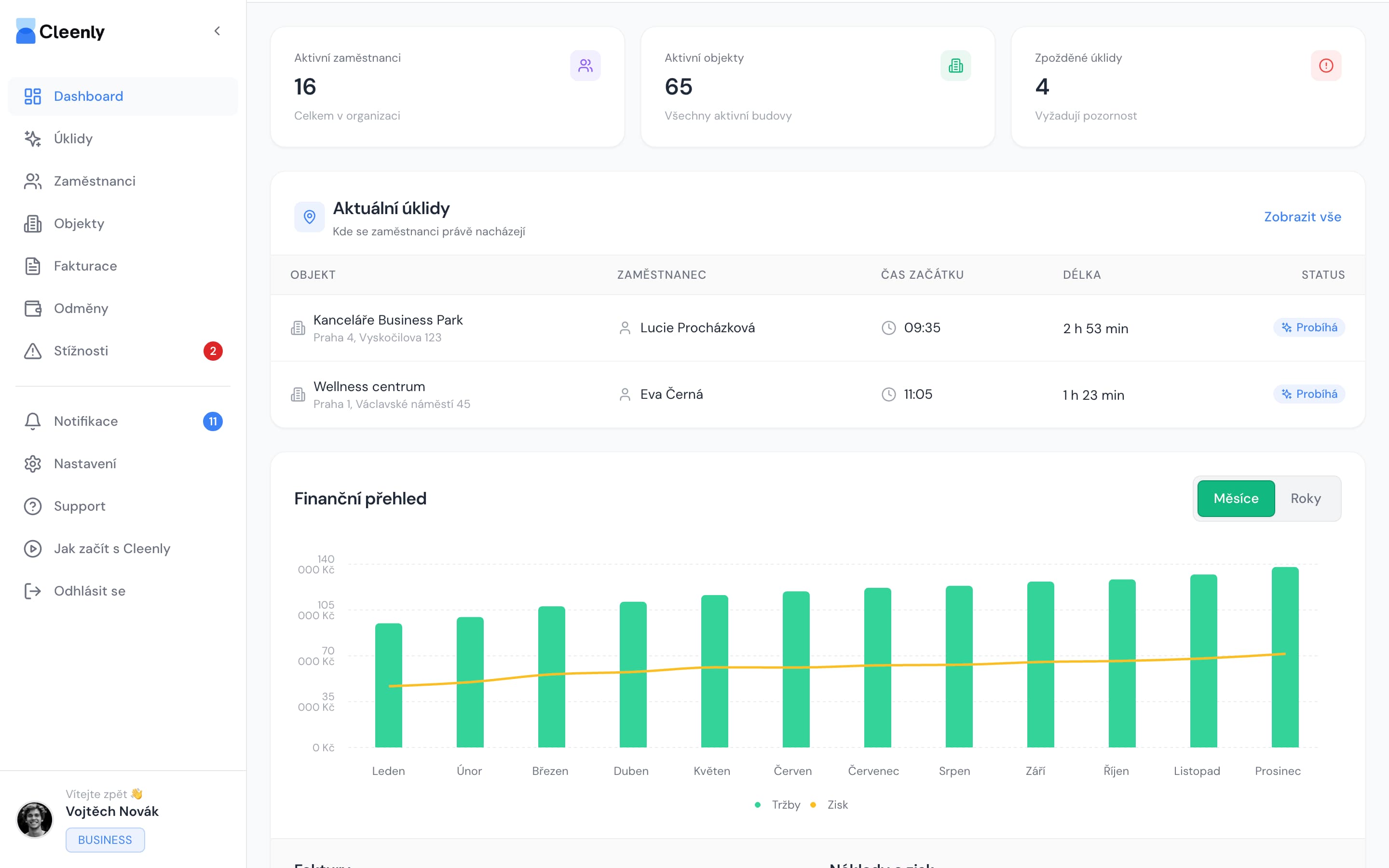The height and width of the screenshot is (868, 1389).
Task: Collapse the sidebar with the chevron arrow
Action: tap(217, 31)
